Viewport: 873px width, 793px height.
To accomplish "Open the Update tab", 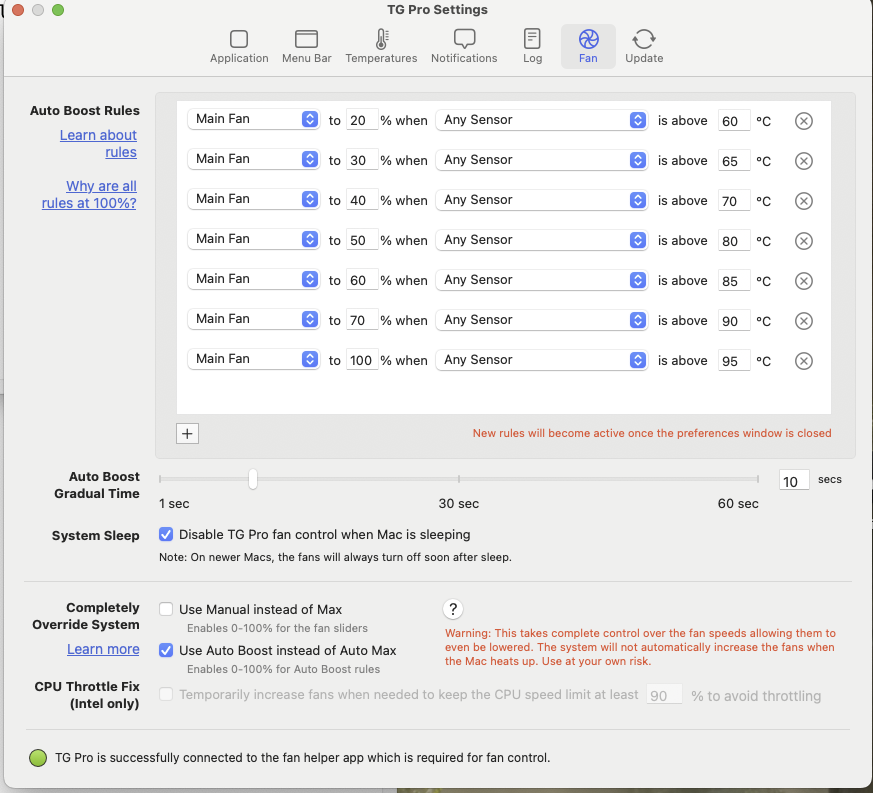I will (644, 47).
